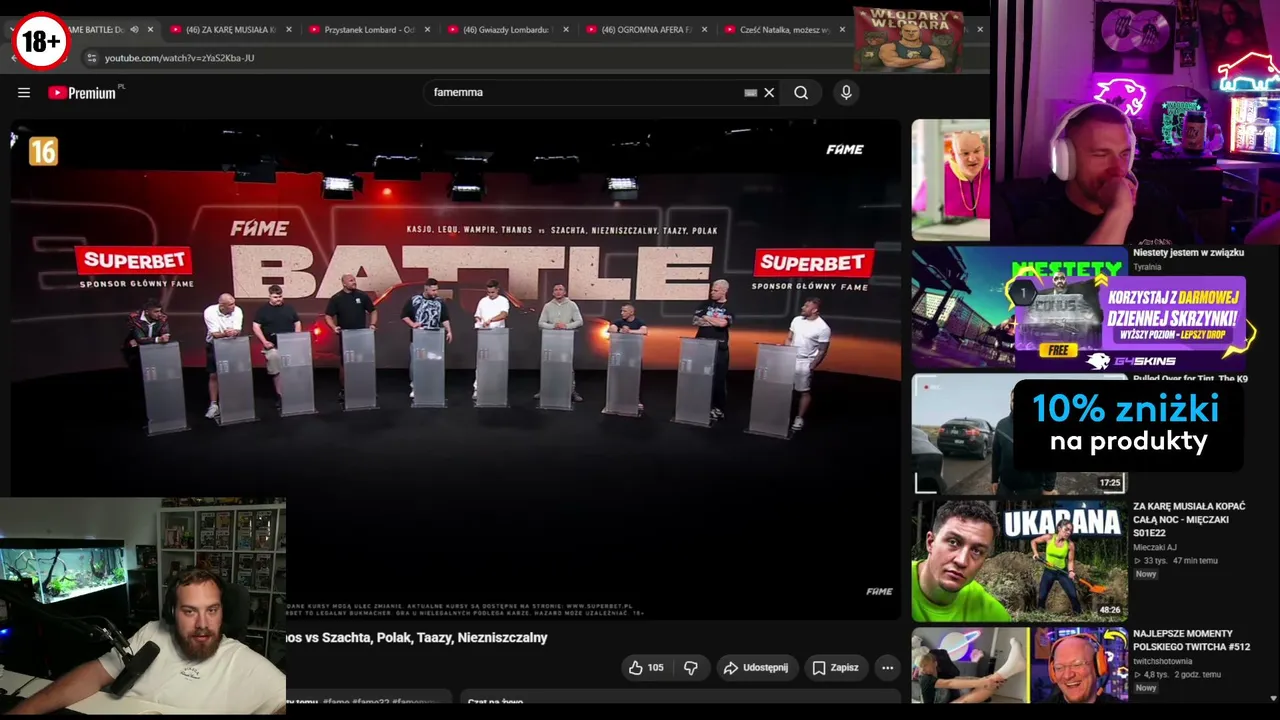
Task: Close the Przystanek Lombard tab
Action: [428, 30]
